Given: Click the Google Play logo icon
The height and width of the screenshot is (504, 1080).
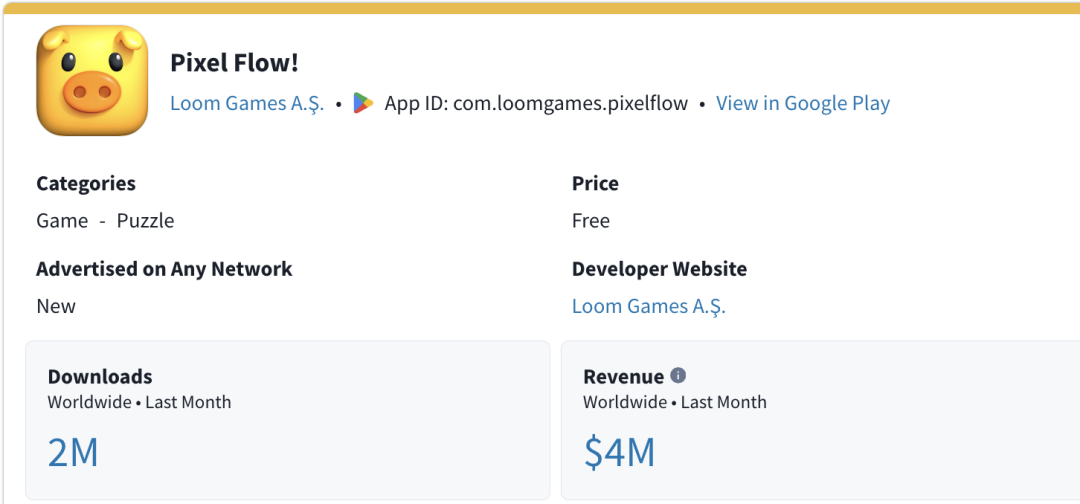Looking at the screenshot, I should point(363,103).
